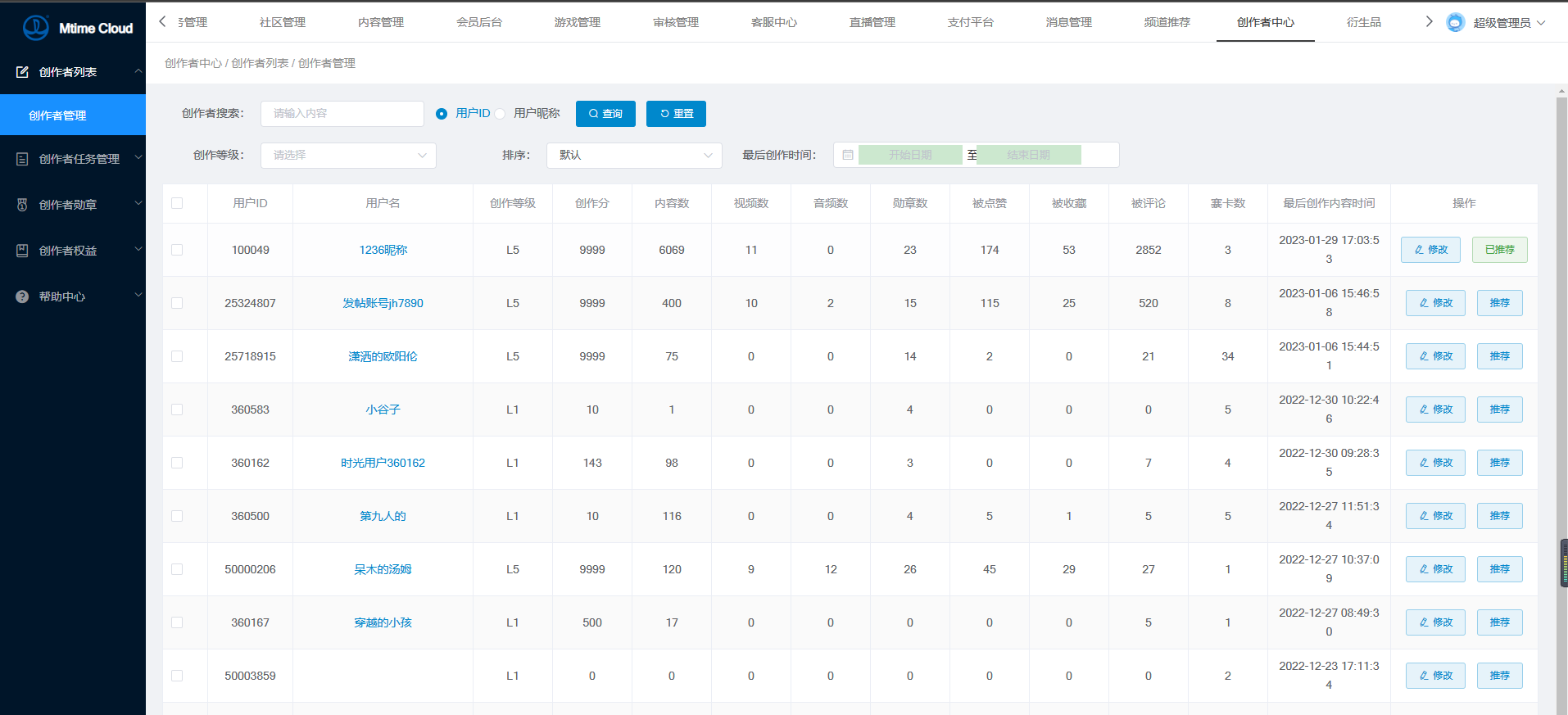The image size is (1568, 715).
Task: Check the row checkbox for user 50000206
Action: (177, 569)
